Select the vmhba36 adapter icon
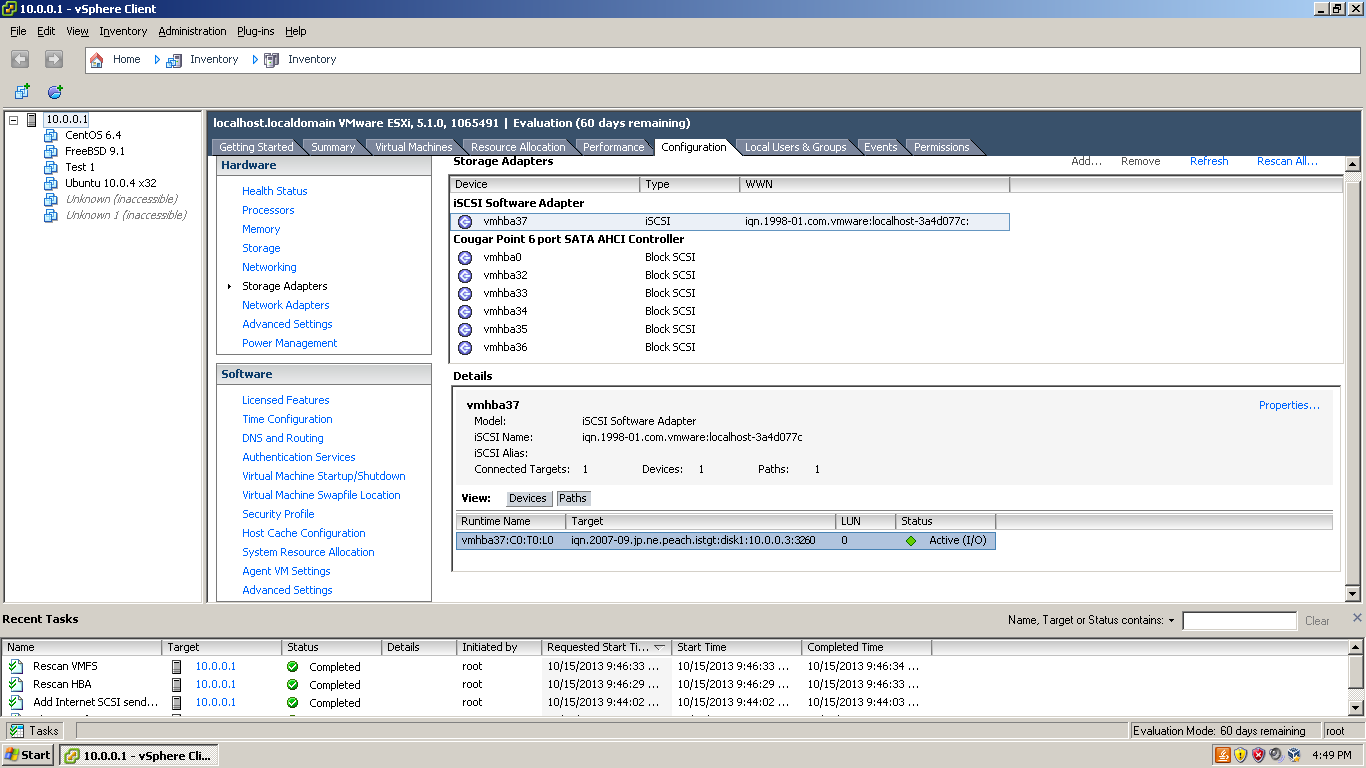 pos(465,348)
